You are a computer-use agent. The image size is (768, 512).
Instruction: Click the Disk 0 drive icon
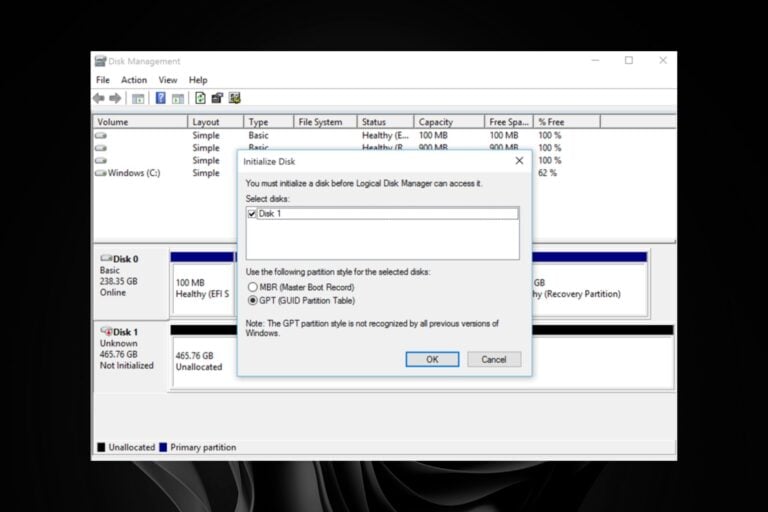pos(106,258)
